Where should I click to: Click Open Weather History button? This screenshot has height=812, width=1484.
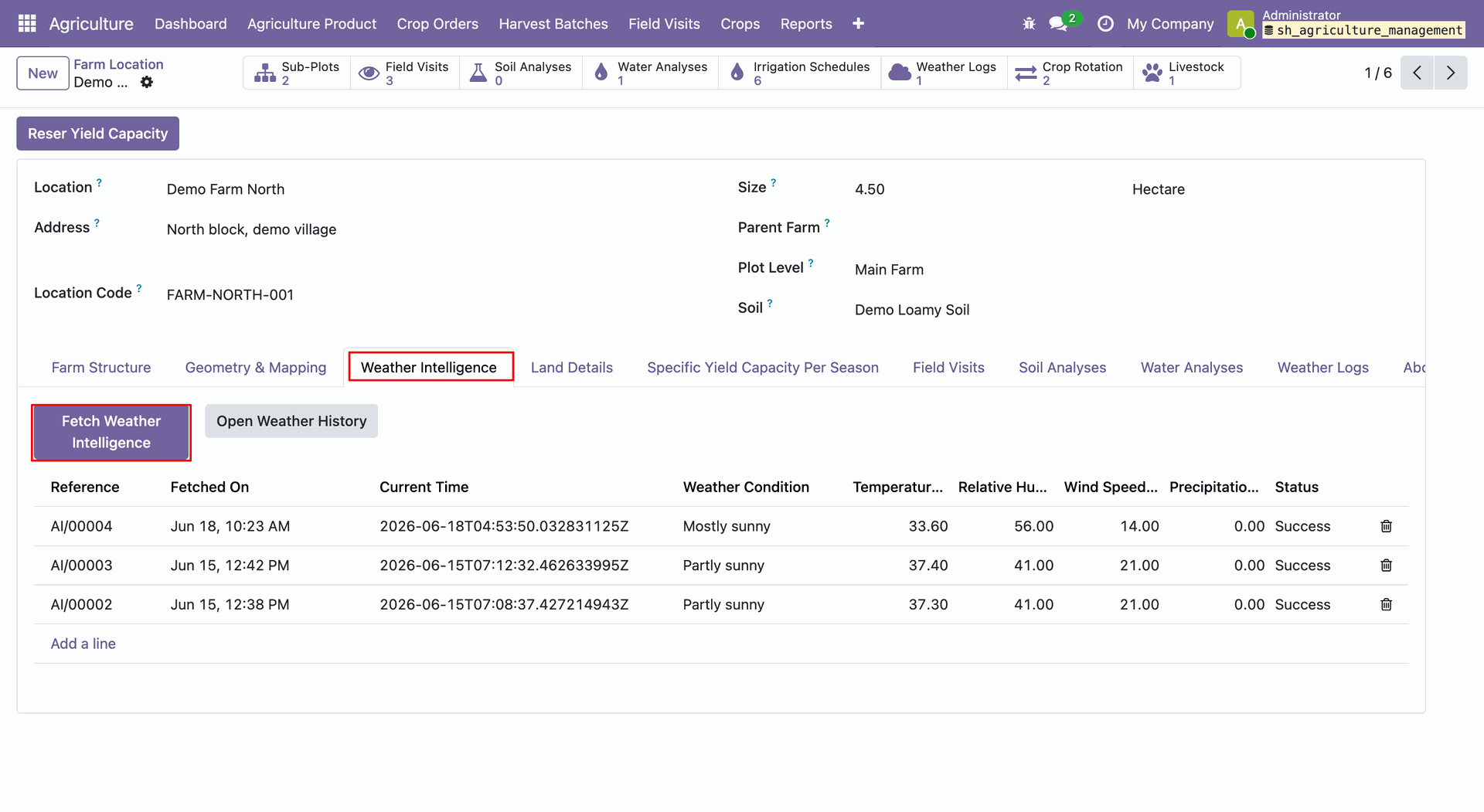291,421
